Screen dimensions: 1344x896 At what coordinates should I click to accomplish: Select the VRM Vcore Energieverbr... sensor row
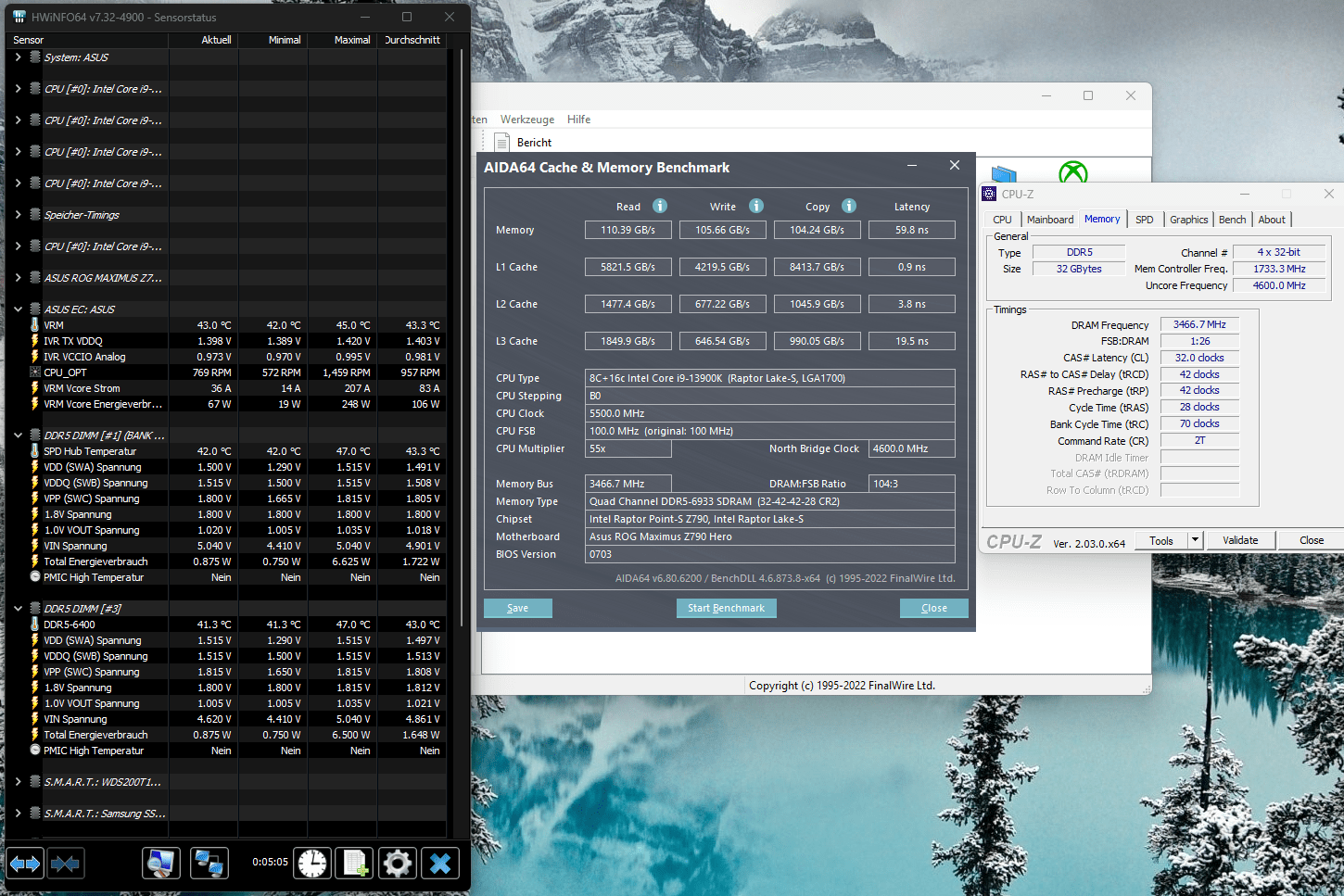coord(227,404)
